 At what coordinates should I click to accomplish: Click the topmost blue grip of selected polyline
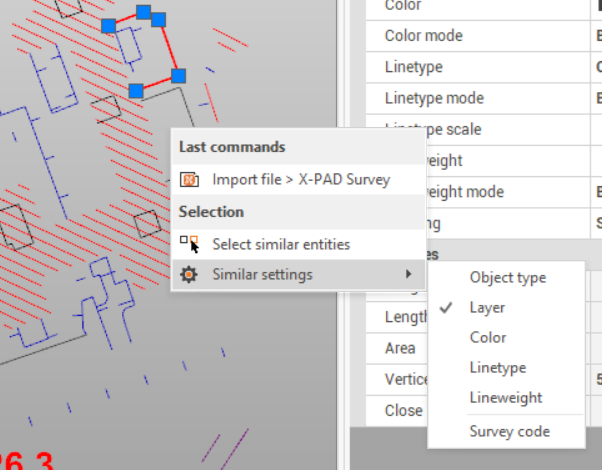point(143,12)
